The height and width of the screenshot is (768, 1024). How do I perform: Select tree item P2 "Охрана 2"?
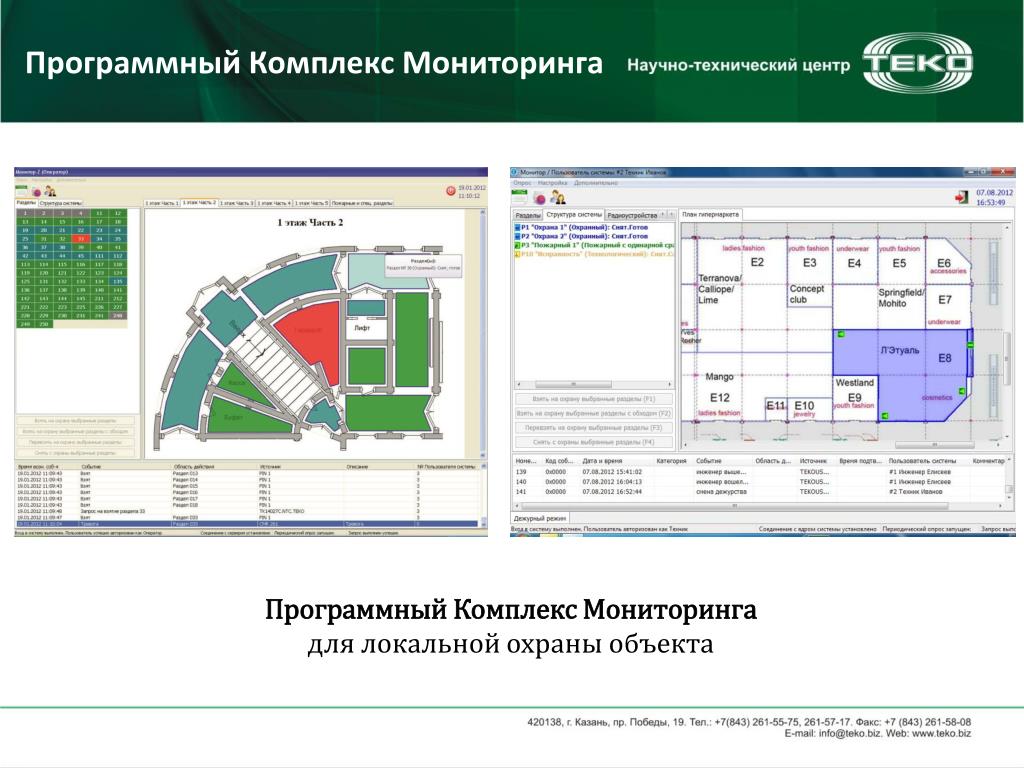tap(581, 236)
